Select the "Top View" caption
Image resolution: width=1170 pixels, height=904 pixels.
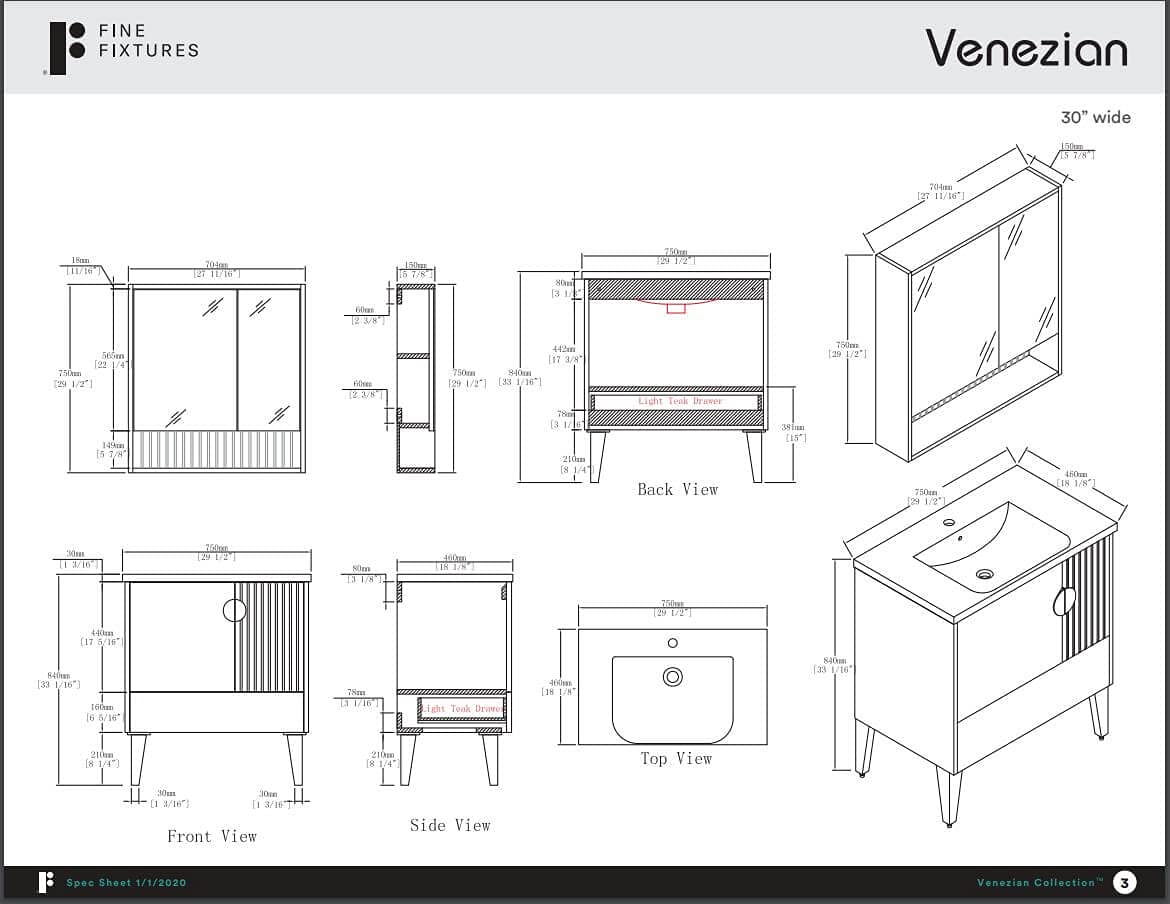pyautogui.click(x=676, y=759)
